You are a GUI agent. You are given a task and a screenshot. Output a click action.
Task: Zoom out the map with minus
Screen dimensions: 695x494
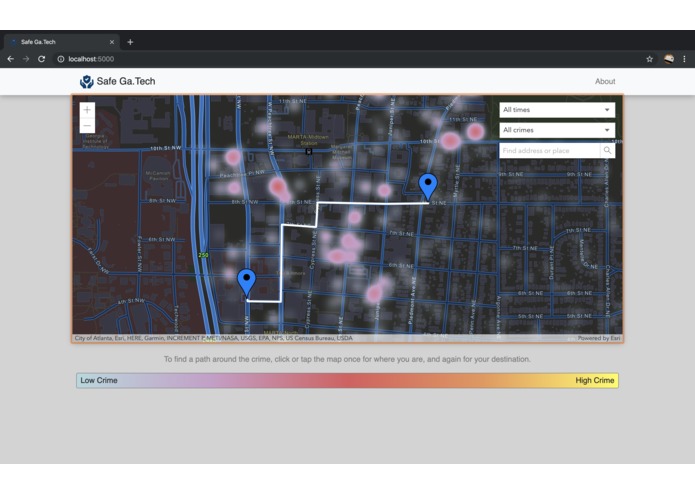(x=87, y=125)
